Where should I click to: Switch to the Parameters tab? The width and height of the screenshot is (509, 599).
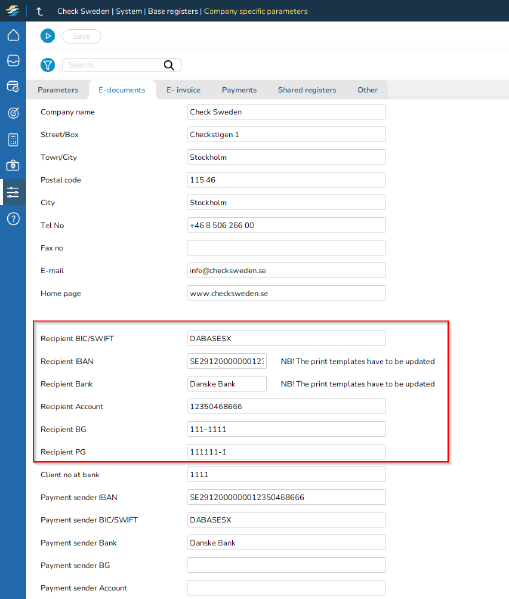(58, 90)
